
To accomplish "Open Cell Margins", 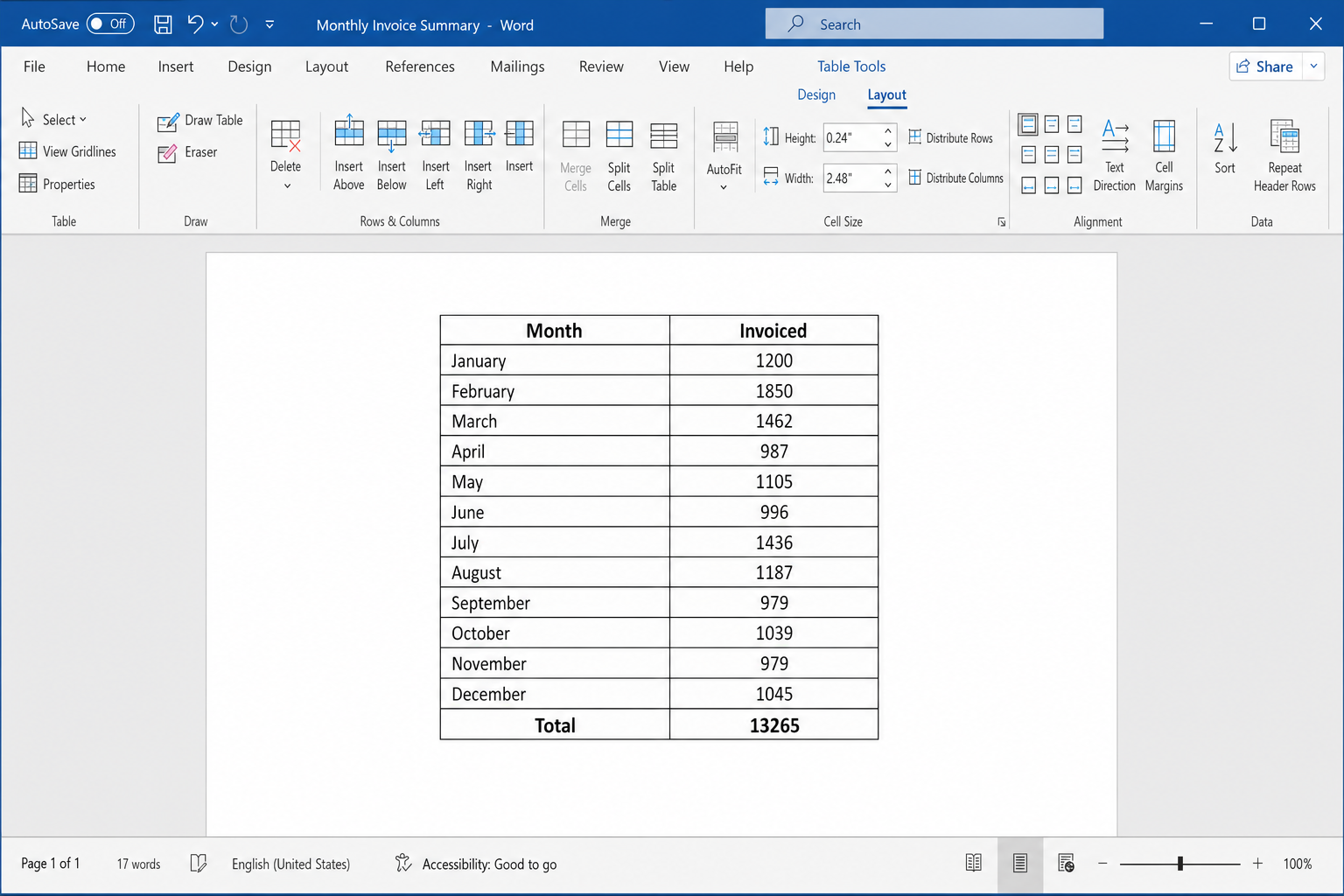I will pyautogui.click(x=1164, y=156).
